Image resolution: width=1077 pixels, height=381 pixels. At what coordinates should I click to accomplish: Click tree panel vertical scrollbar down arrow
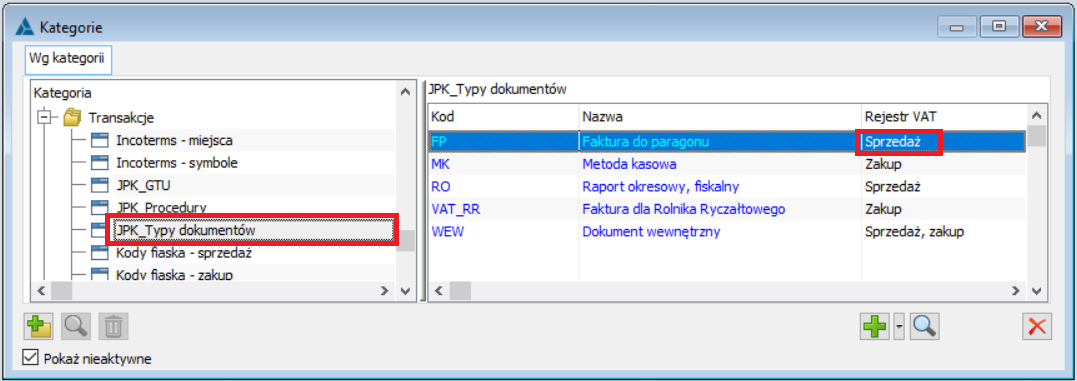[405, 290]
